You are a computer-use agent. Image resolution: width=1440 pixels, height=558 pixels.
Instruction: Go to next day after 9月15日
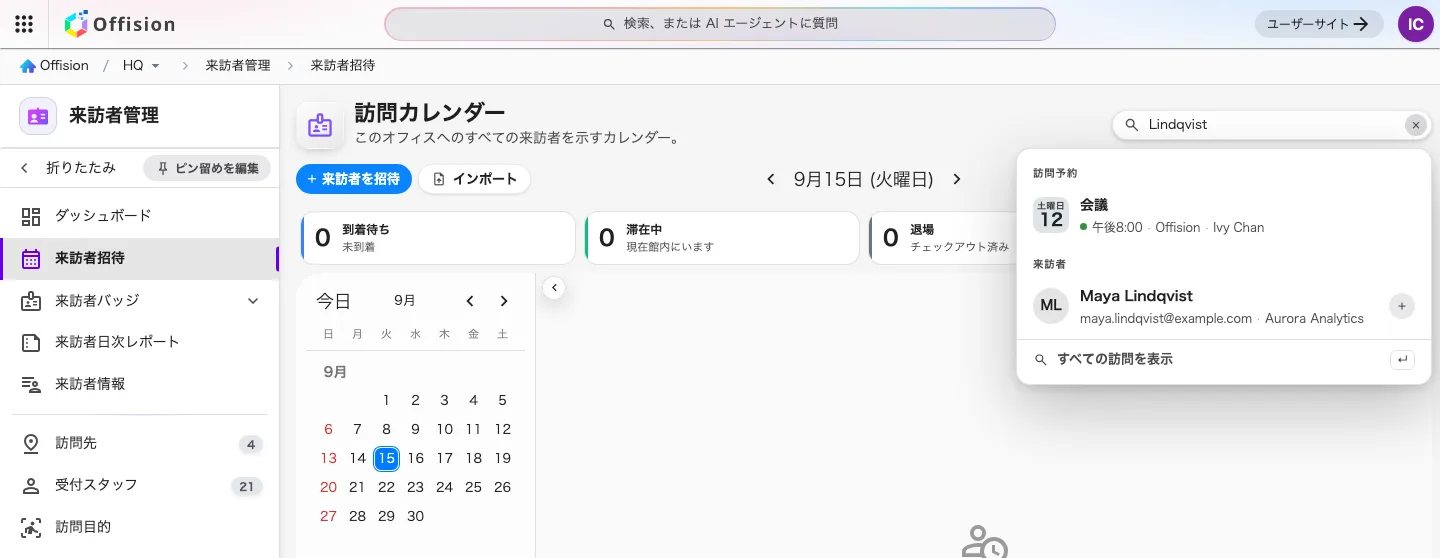click(956, 179)
